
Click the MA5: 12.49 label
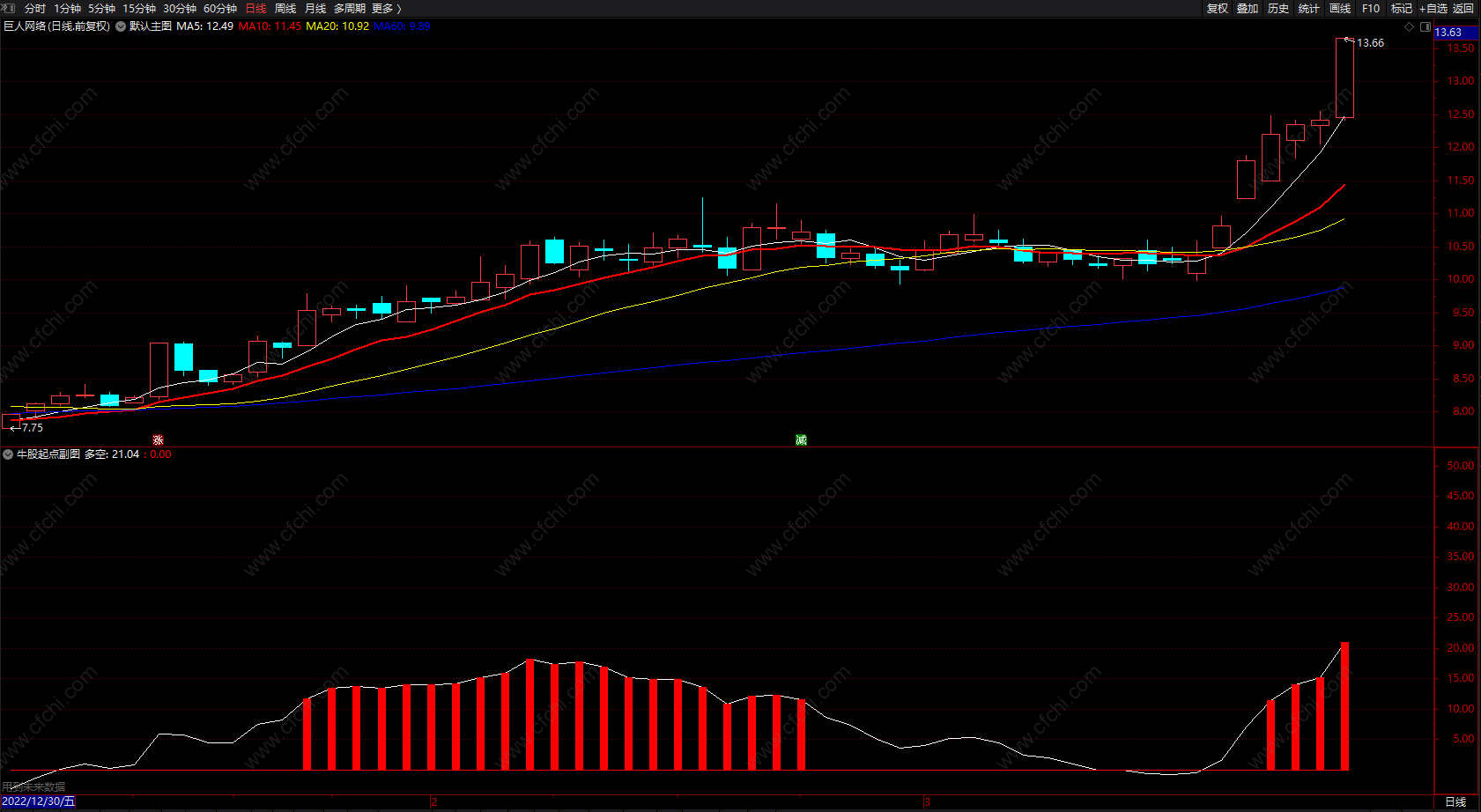[205, 26]
